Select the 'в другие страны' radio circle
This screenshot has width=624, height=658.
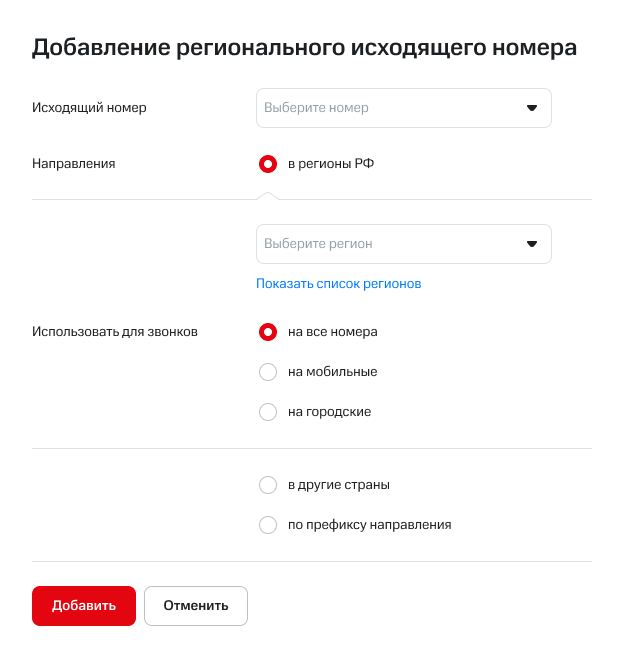click(267, 485)
